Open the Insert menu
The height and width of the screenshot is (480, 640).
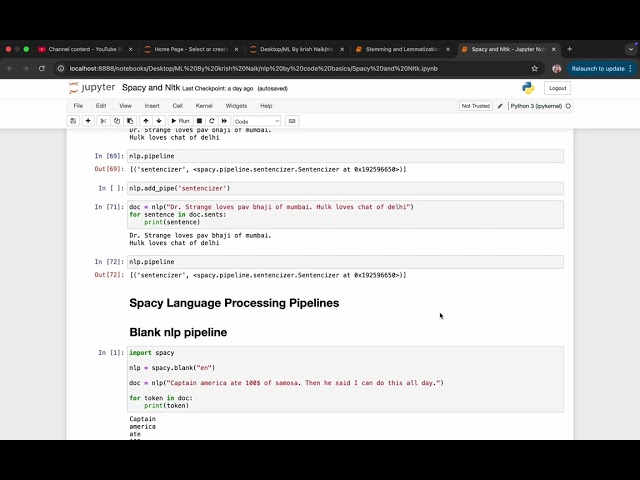click(x=152, y=106)
